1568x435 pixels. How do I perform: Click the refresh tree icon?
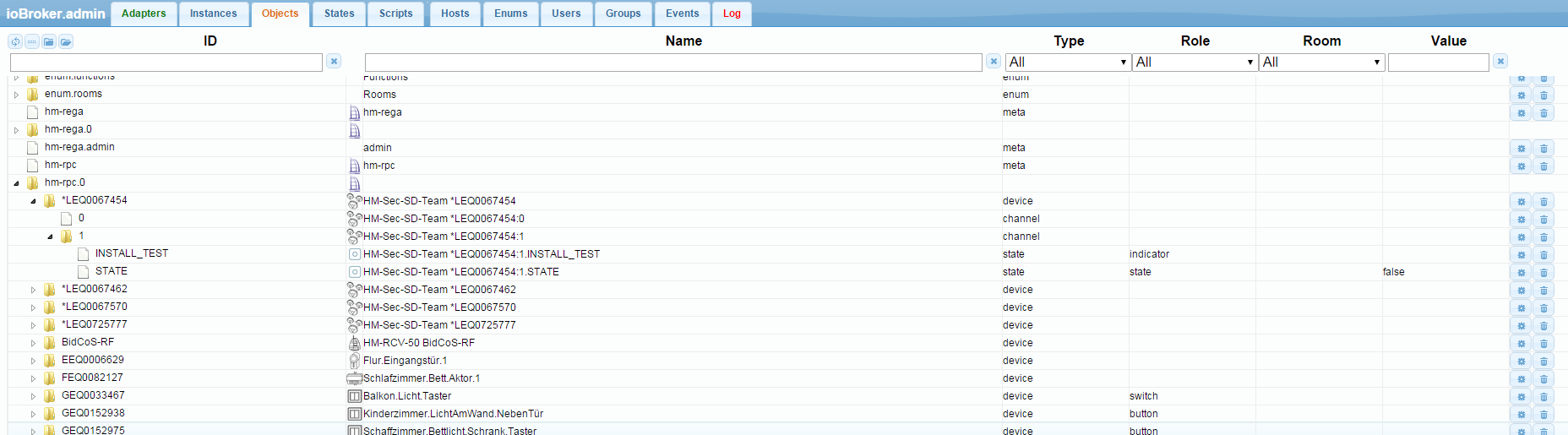[15, 41]
